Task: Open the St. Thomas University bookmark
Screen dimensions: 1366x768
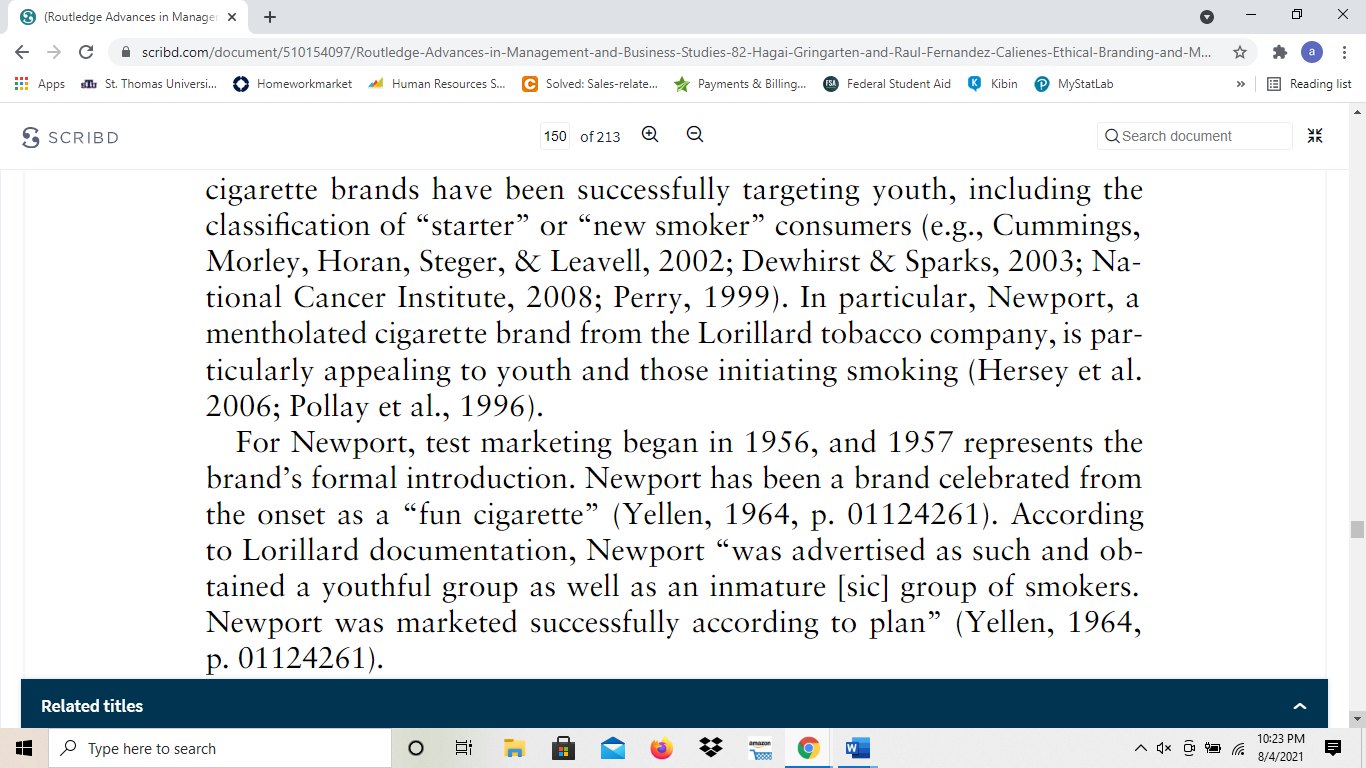Action: [148, 84]
